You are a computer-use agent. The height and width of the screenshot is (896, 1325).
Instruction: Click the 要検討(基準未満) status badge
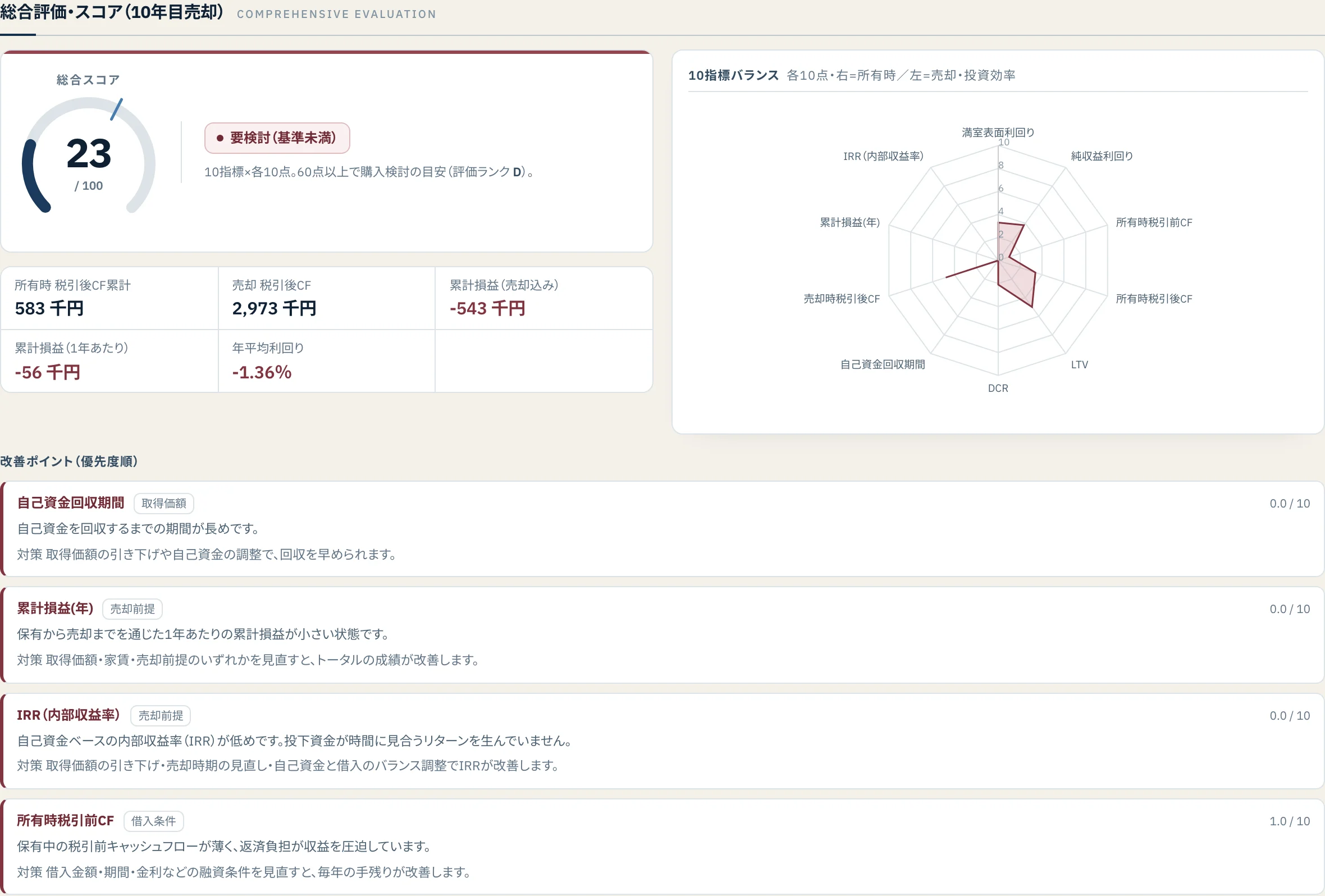[x=277, y=138]
